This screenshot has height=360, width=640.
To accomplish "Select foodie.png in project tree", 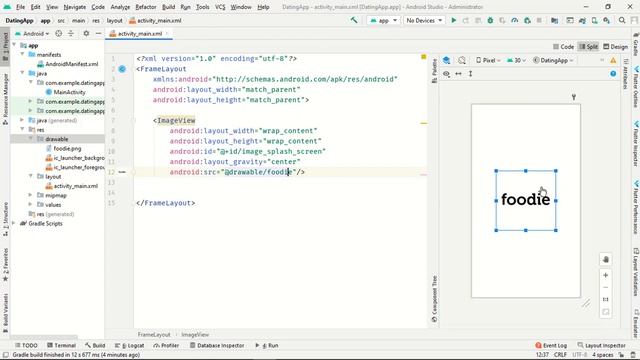I will point(67,149).
